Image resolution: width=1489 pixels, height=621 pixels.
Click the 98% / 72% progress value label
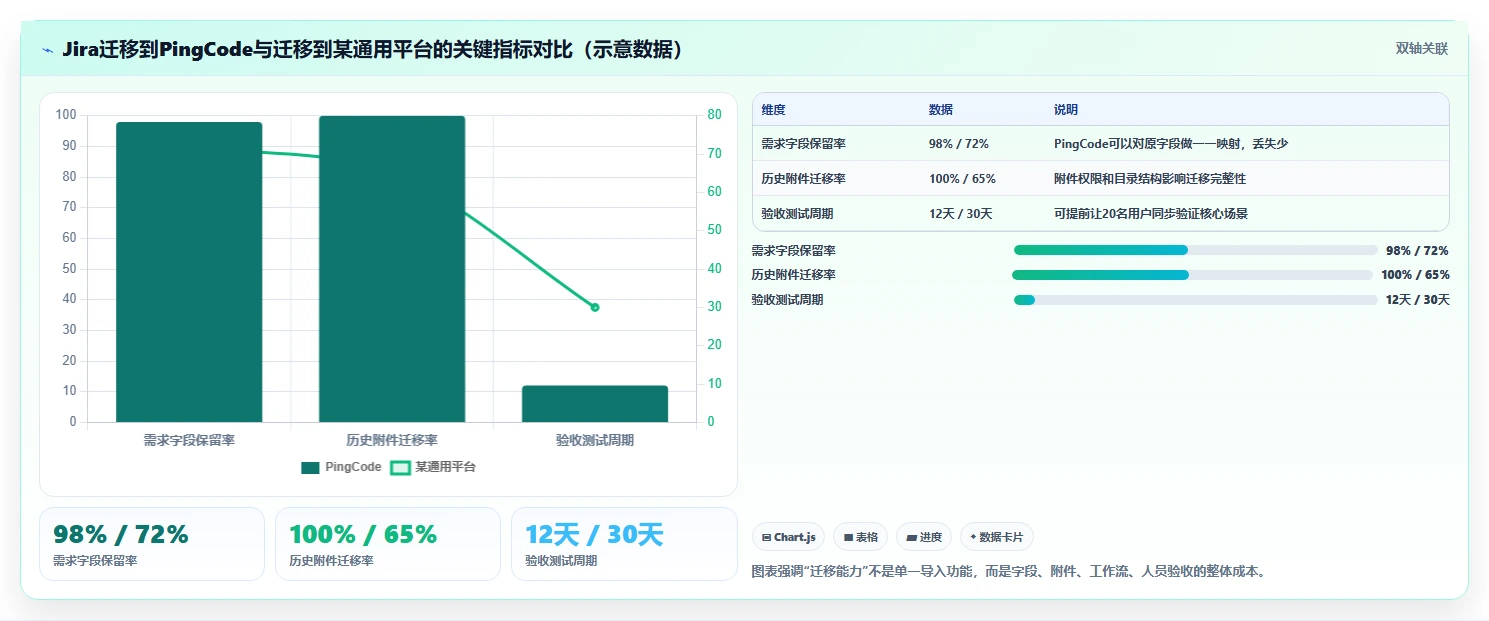coord(1417,251)
